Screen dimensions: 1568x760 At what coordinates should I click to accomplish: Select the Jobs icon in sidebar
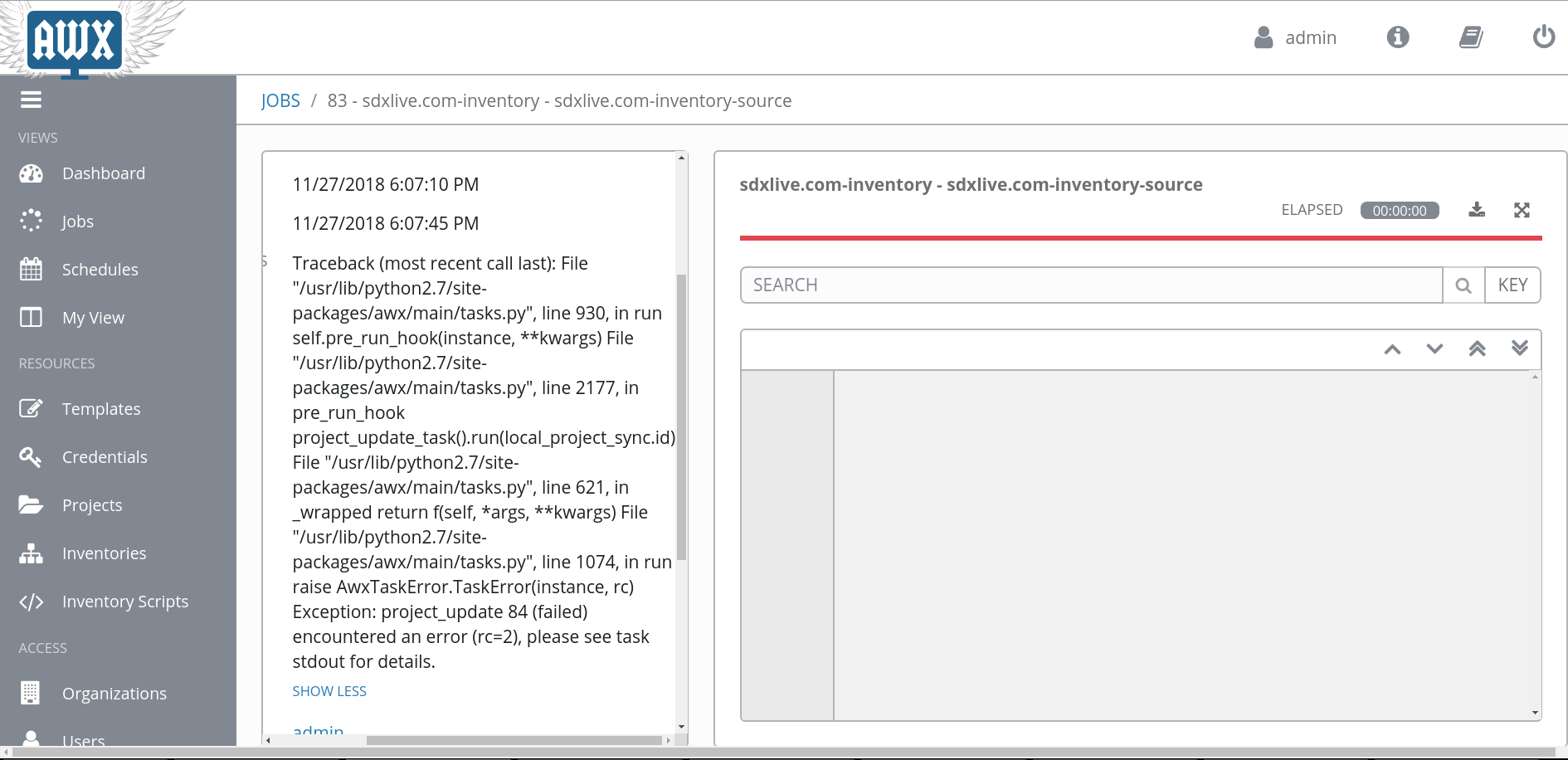tap(77, 221)
